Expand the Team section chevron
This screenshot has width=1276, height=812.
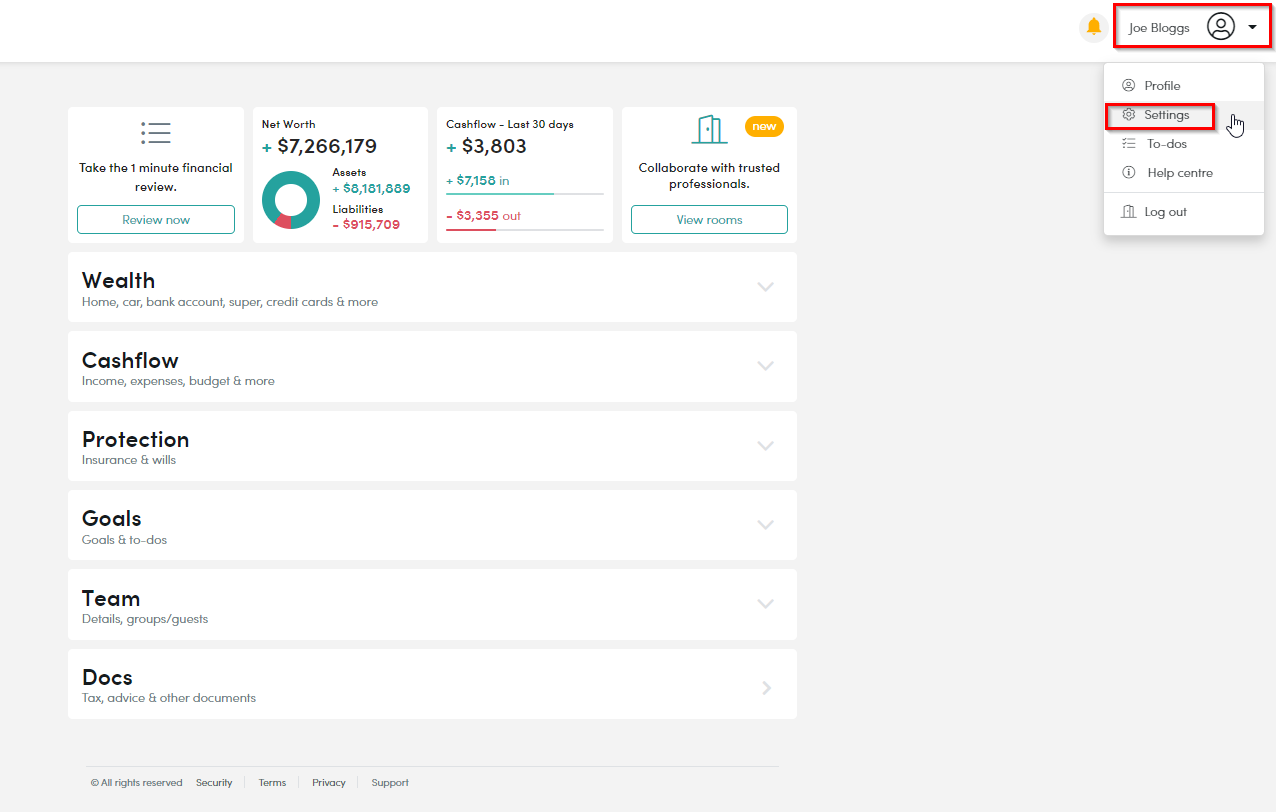point(766,604)
